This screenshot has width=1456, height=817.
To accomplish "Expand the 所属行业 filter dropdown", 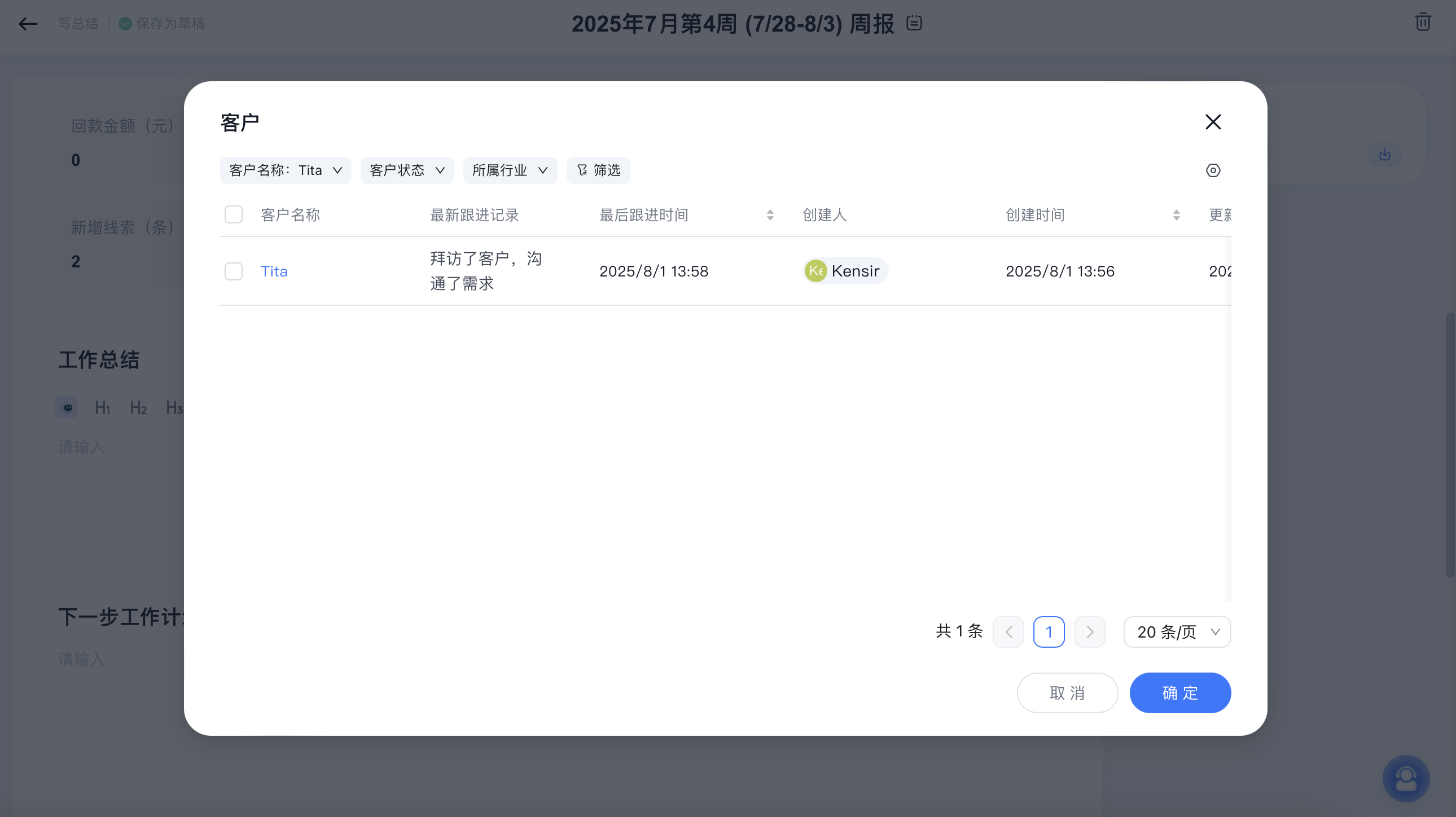I will [509, 170].
